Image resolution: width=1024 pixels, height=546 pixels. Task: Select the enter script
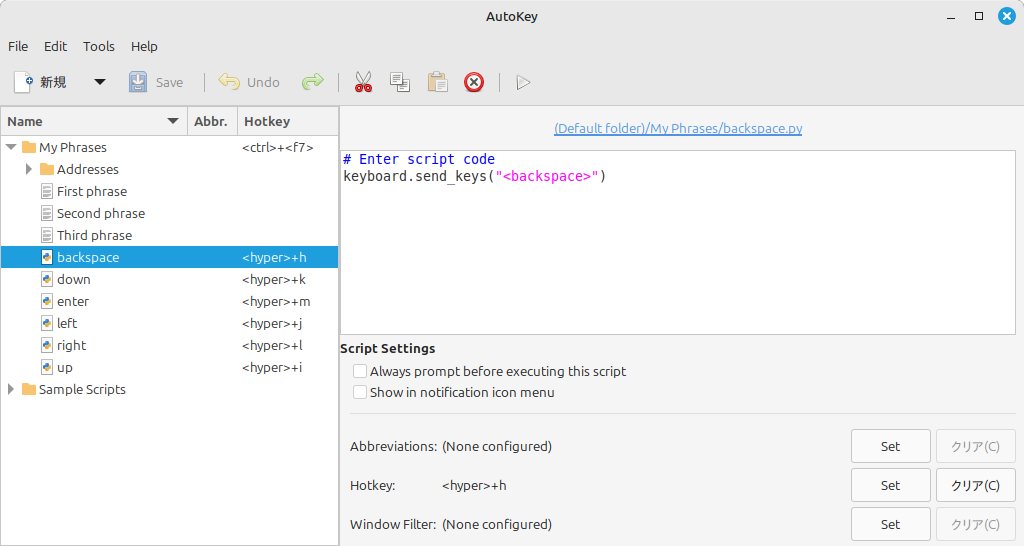point(72,301)
